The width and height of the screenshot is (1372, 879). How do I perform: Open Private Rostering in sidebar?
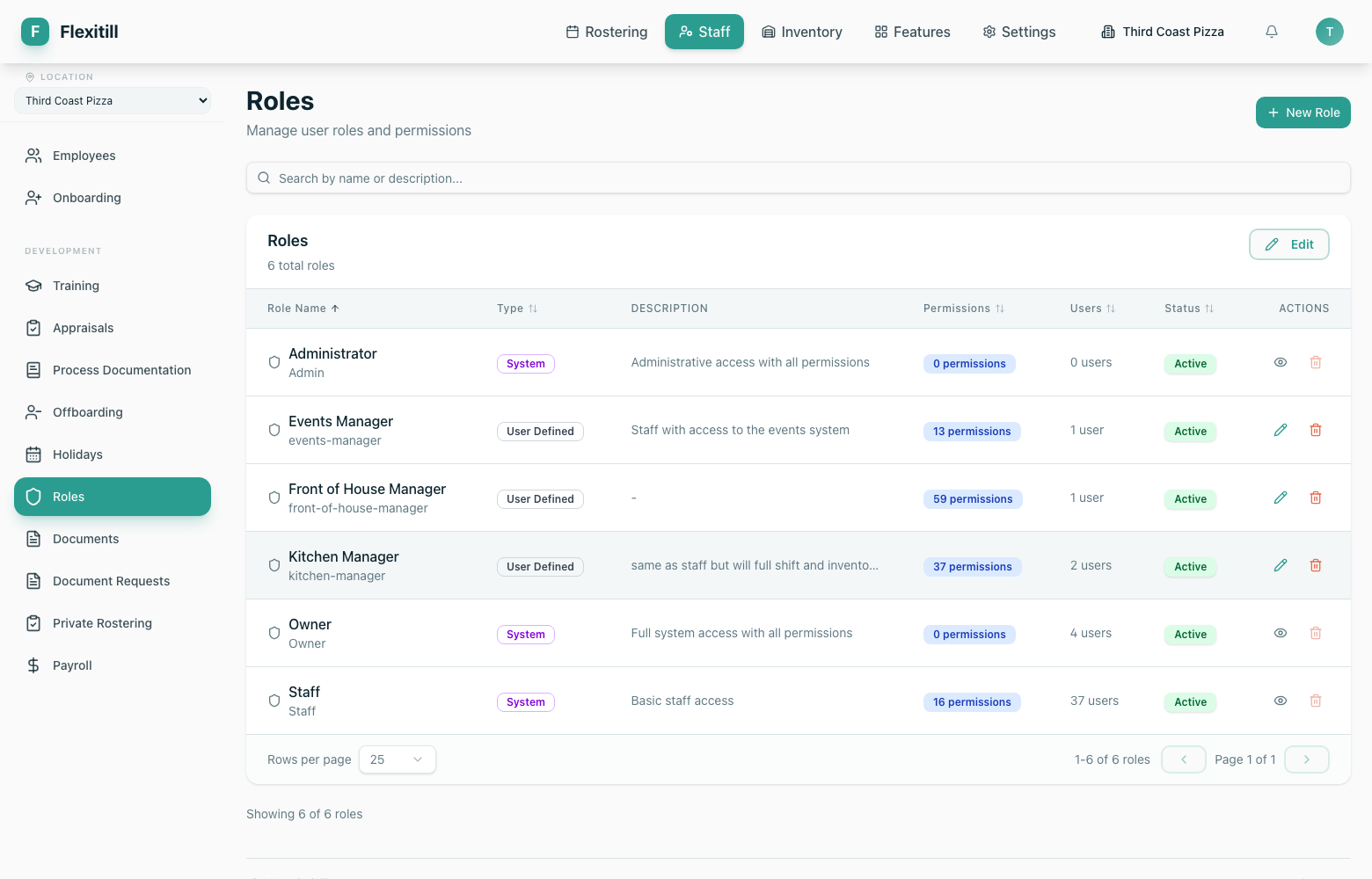coord(113,623)
